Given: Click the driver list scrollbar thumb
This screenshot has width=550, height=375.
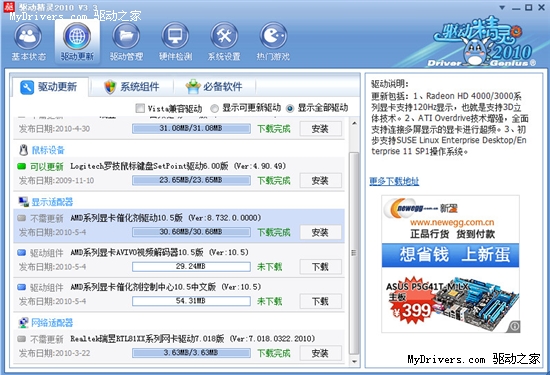Looking at the screenshot, I should 354,253.
